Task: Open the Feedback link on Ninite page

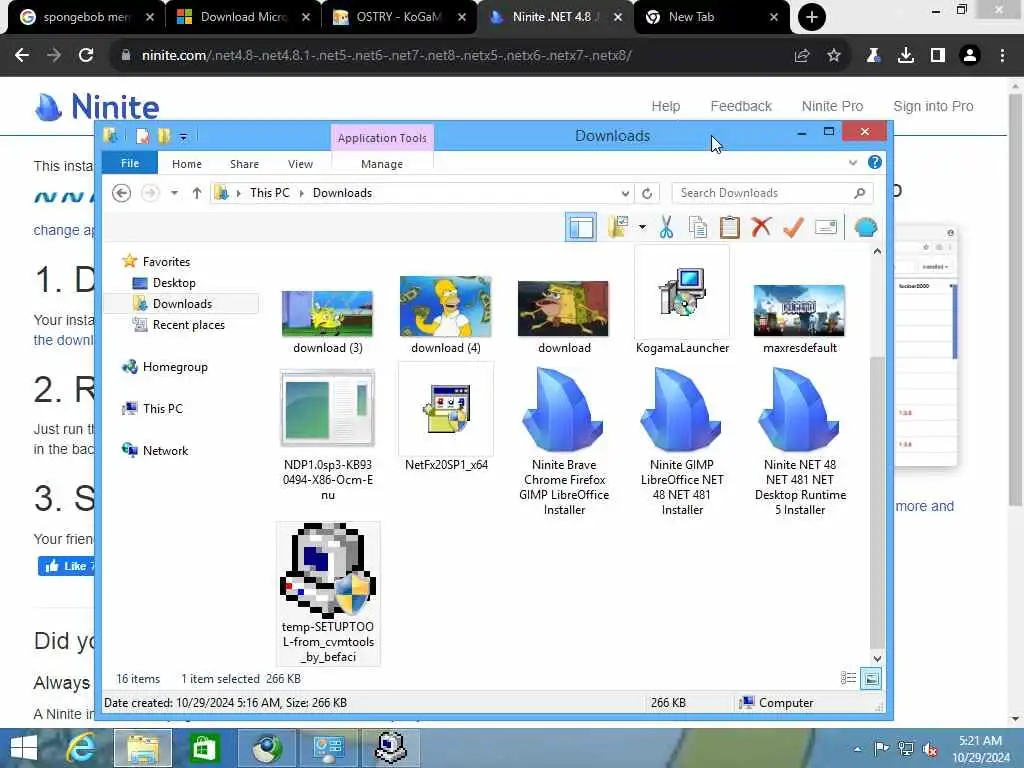Action: (x=741, y=106)
